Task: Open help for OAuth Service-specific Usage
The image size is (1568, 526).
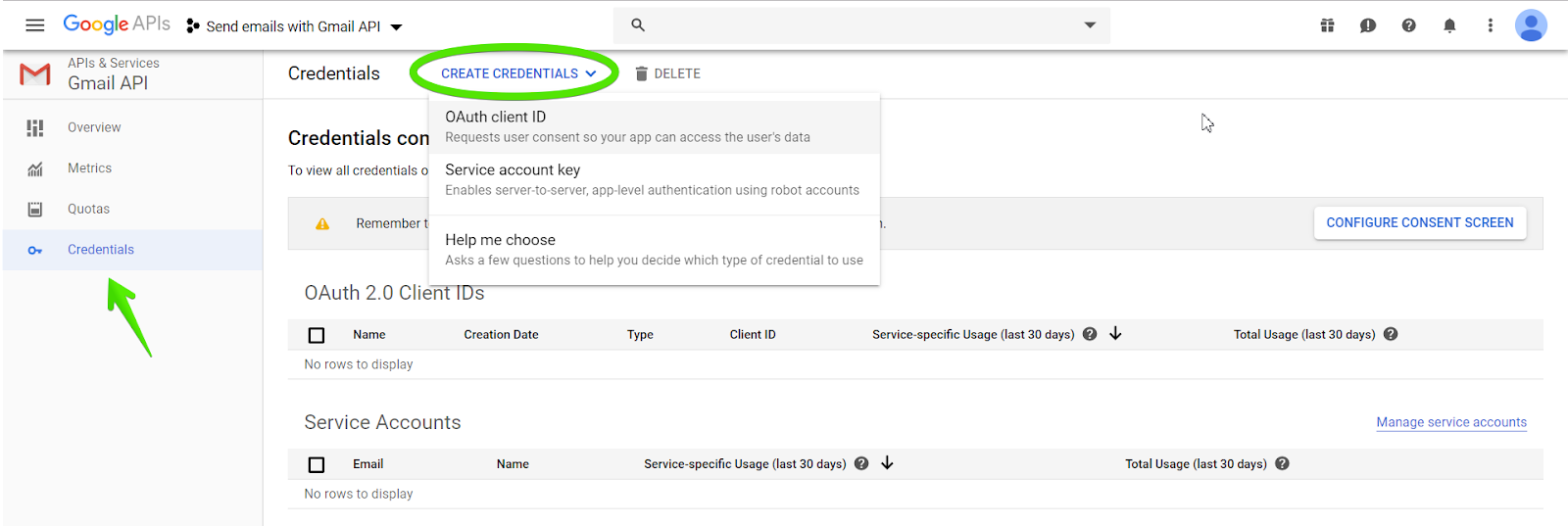Action: pyautogui.click(x=1090, y=334)
